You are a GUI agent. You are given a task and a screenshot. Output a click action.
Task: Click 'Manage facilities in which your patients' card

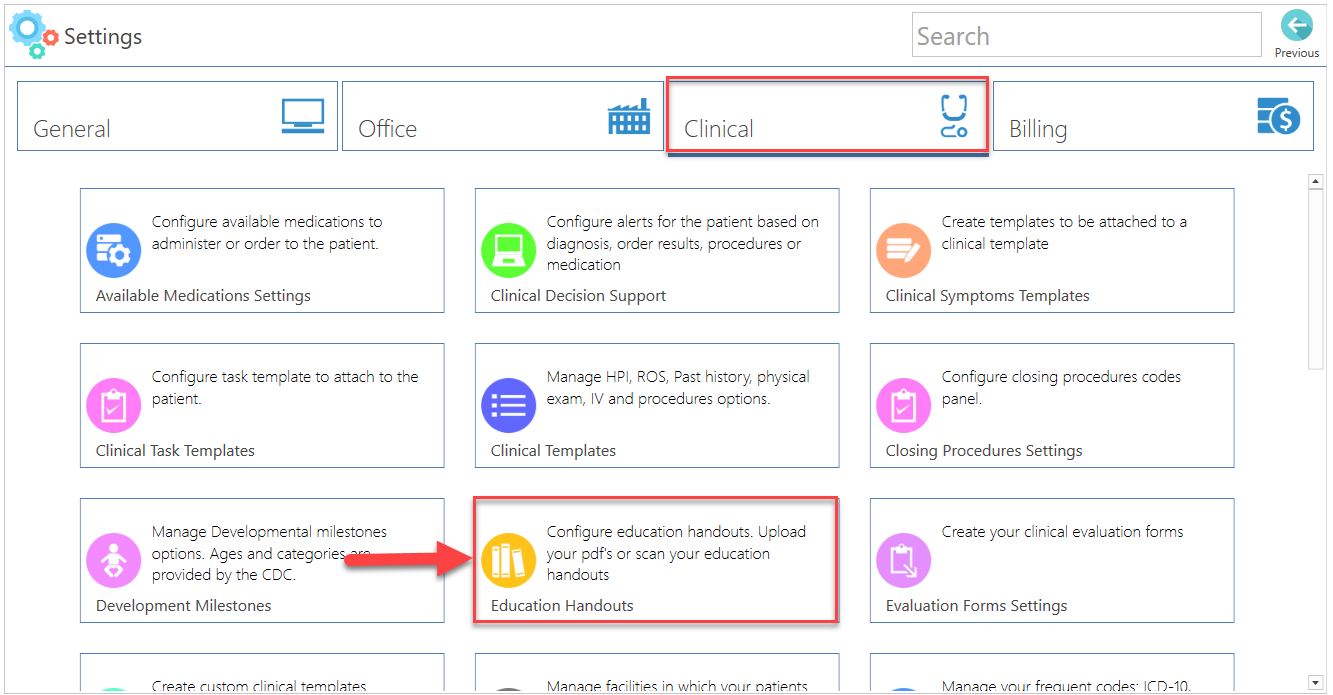click(x=657, y=673)
